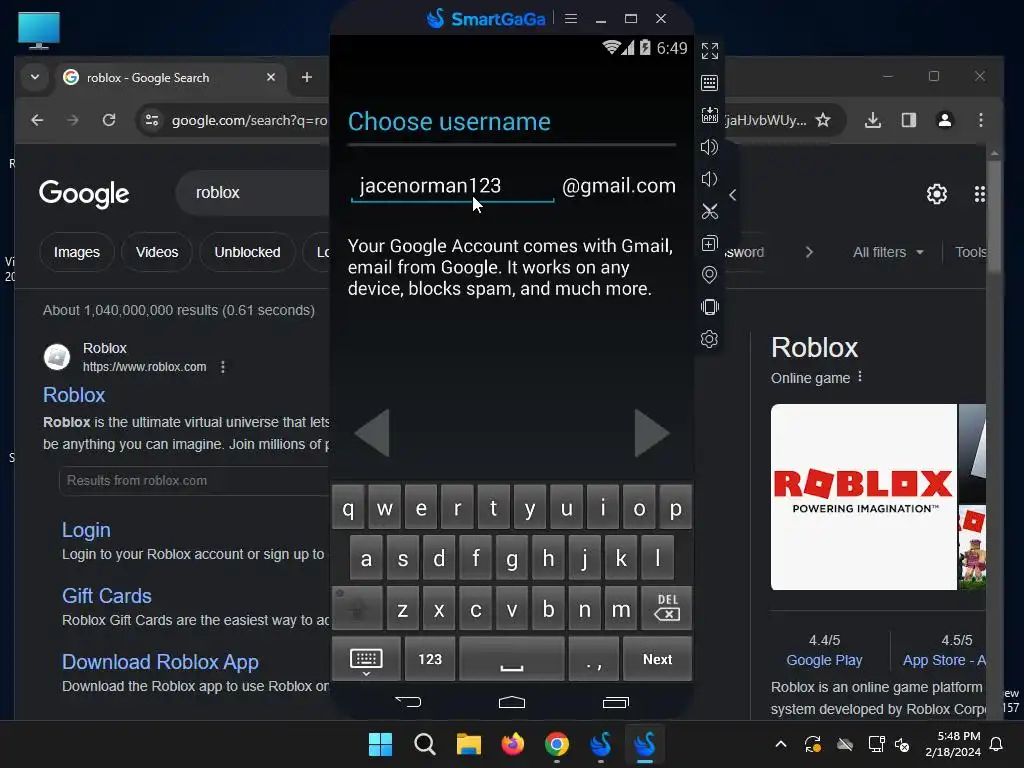Viewport: 1024px width, 768px height.
Task: Open the Download Roblox App sitelink
Action: click(160, 662)
